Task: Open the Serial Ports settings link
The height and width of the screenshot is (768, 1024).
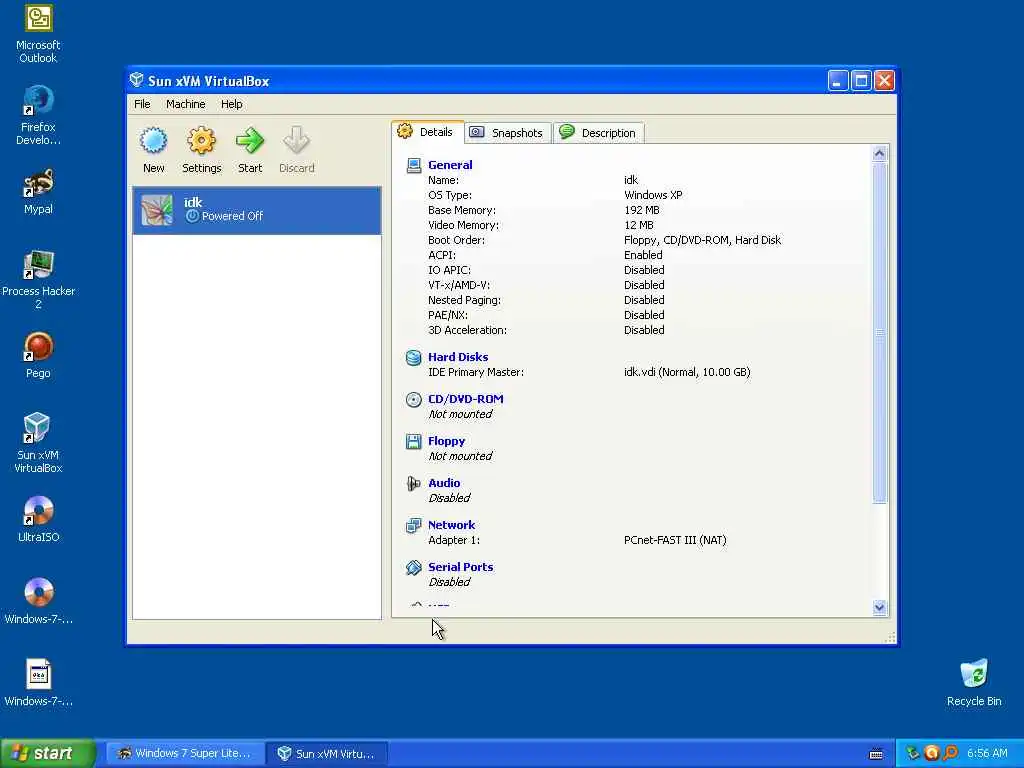Action: point(460,568)
